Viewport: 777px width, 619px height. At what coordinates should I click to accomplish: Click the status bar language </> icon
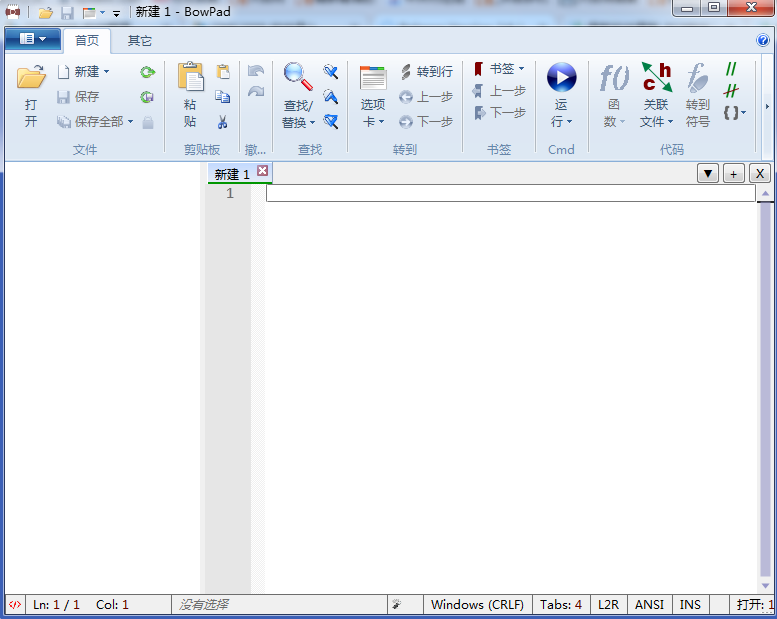coord(15,605)
